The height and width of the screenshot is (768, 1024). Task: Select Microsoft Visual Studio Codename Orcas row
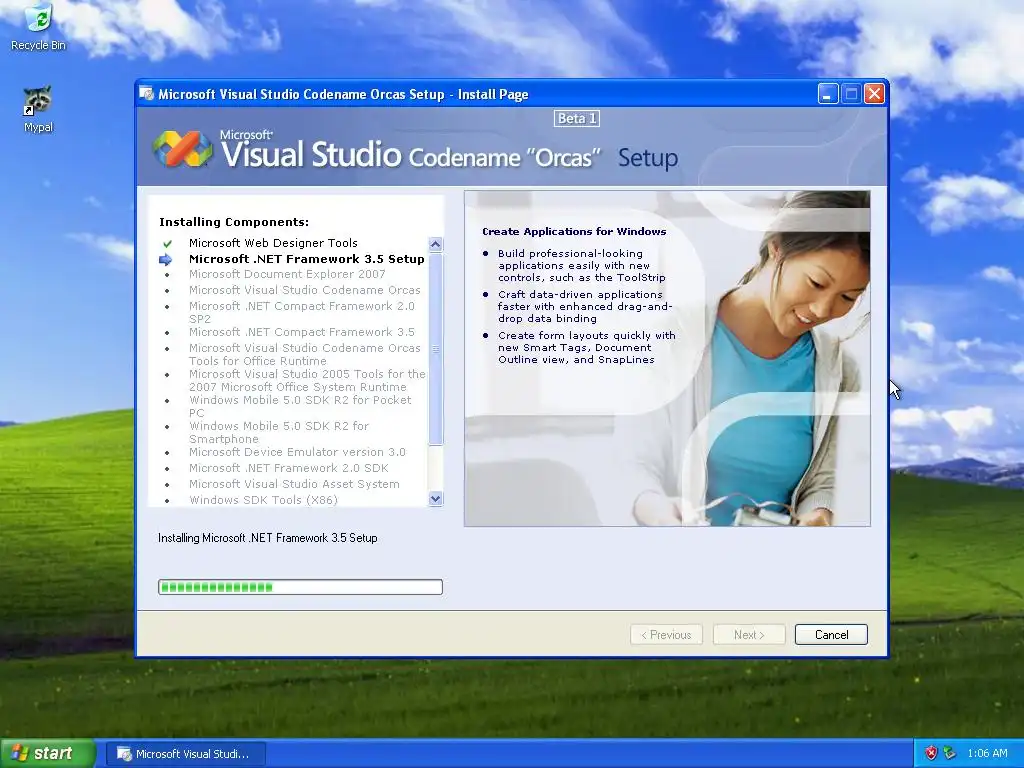[304, 290]
